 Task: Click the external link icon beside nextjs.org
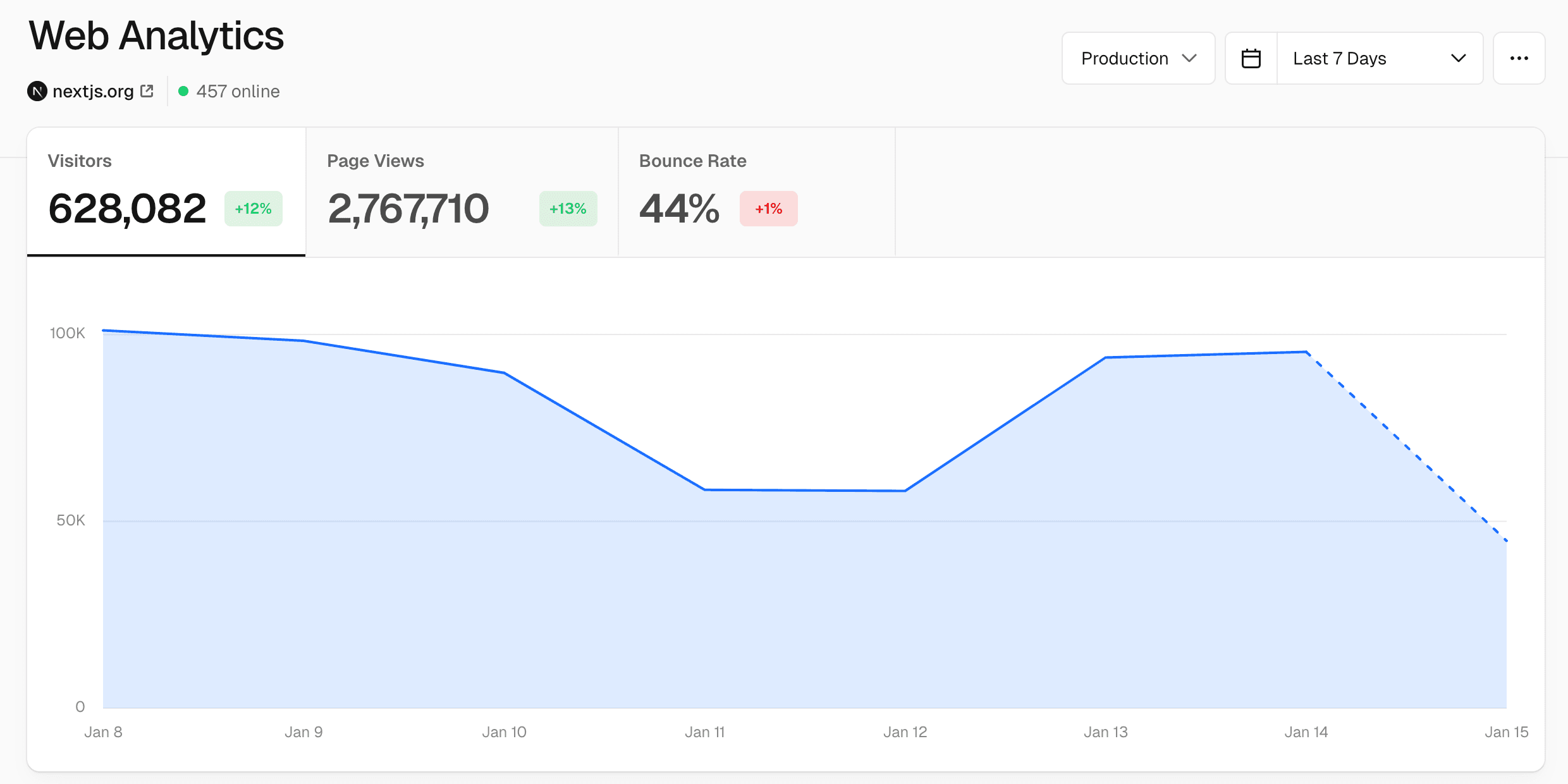(147, 90)
